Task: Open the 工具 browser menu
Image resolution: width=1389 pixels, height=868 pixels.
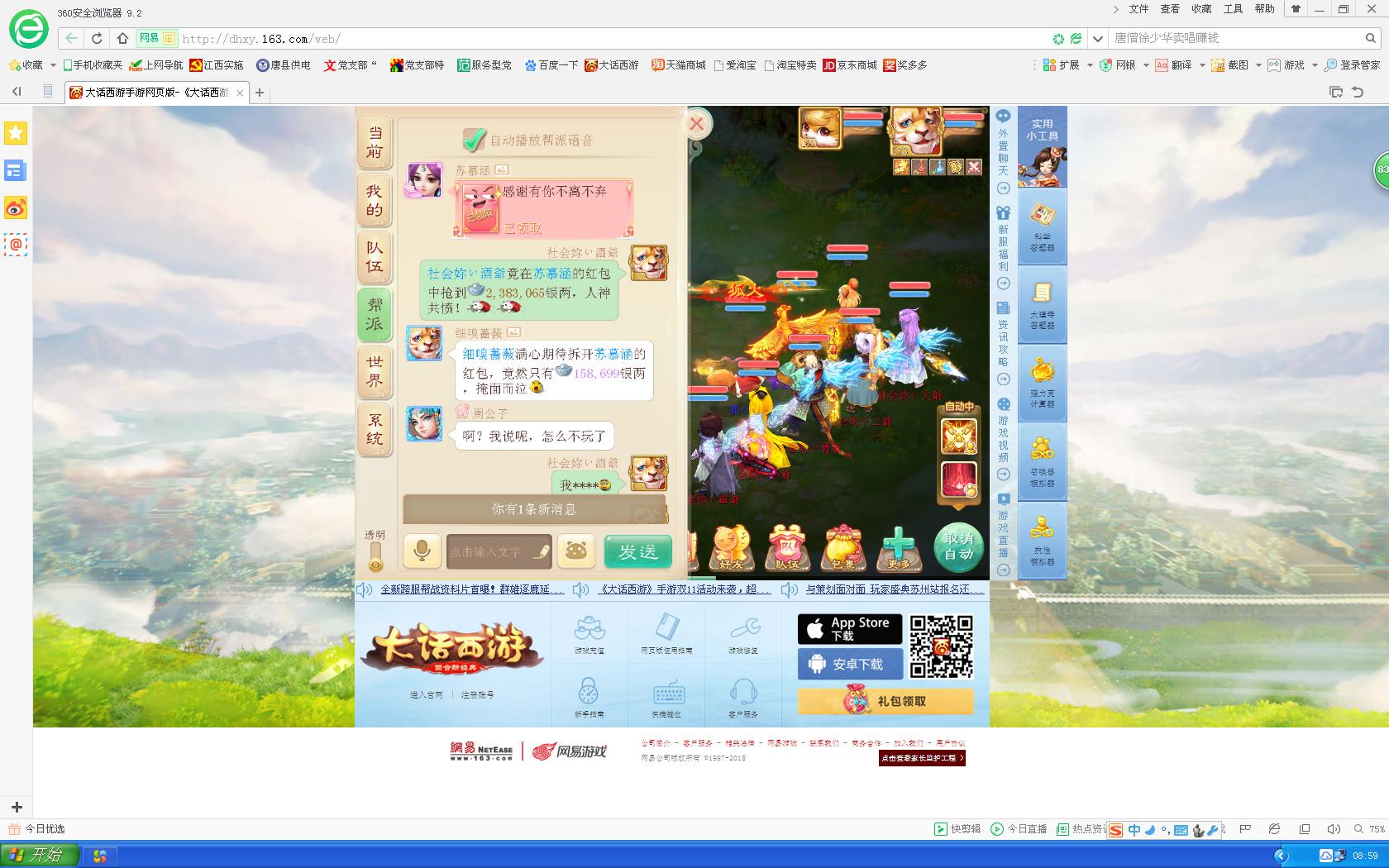Action: [1233, 9]
